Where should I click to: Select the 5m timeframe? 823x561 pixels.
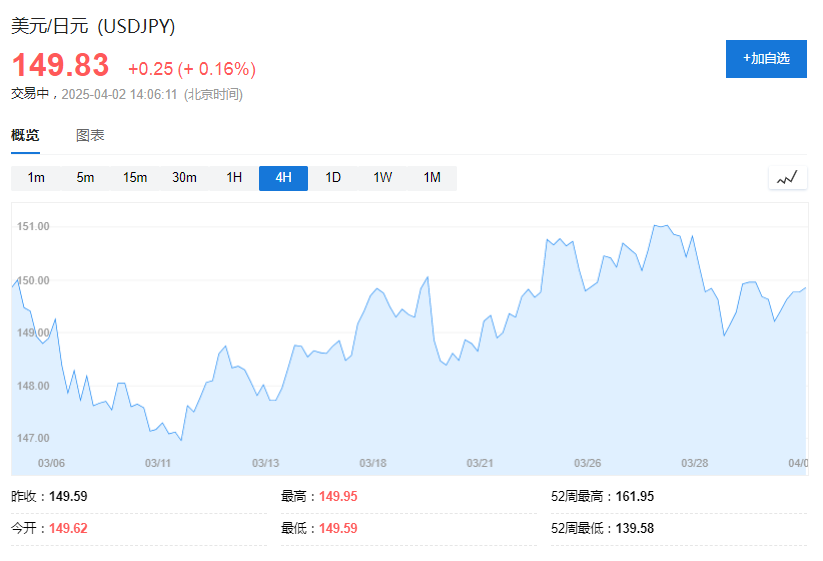coord(85,178)
